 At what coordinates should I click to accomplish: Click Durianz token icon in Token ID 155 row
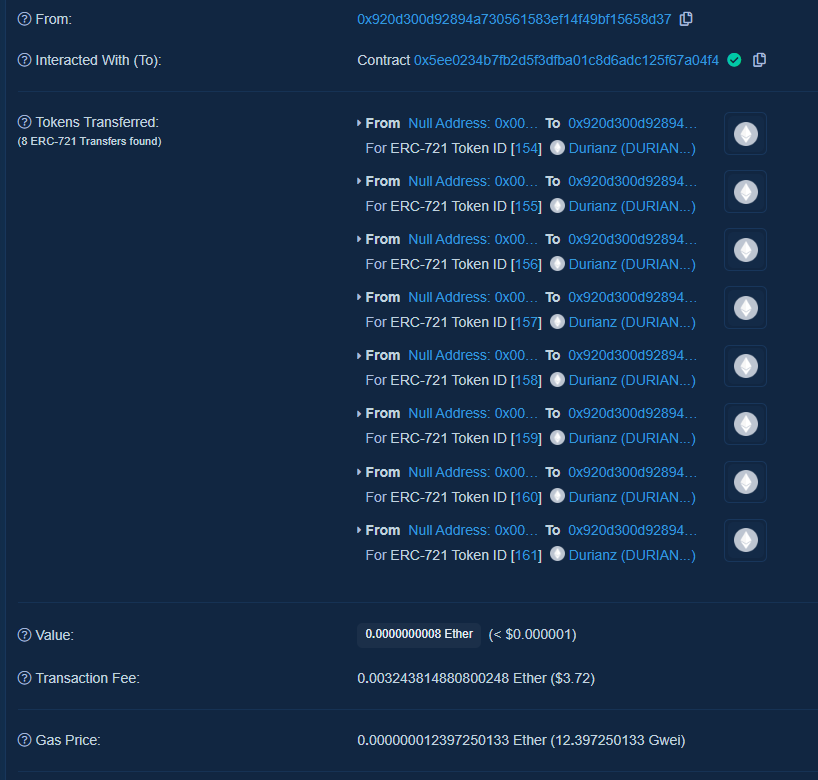(x=557, y=206)
